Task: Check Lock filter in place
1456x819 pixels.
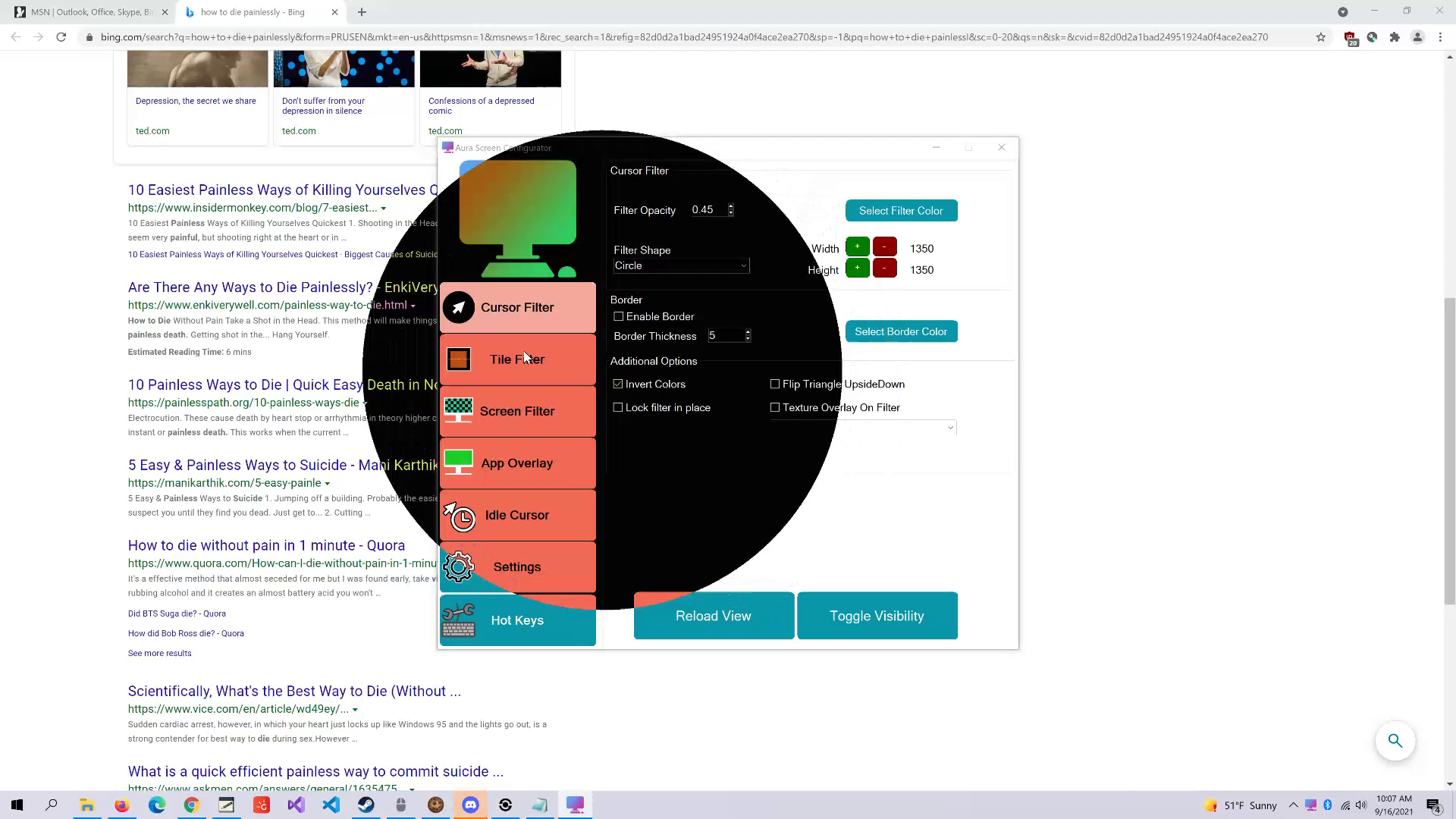Action: coord(619,408)
